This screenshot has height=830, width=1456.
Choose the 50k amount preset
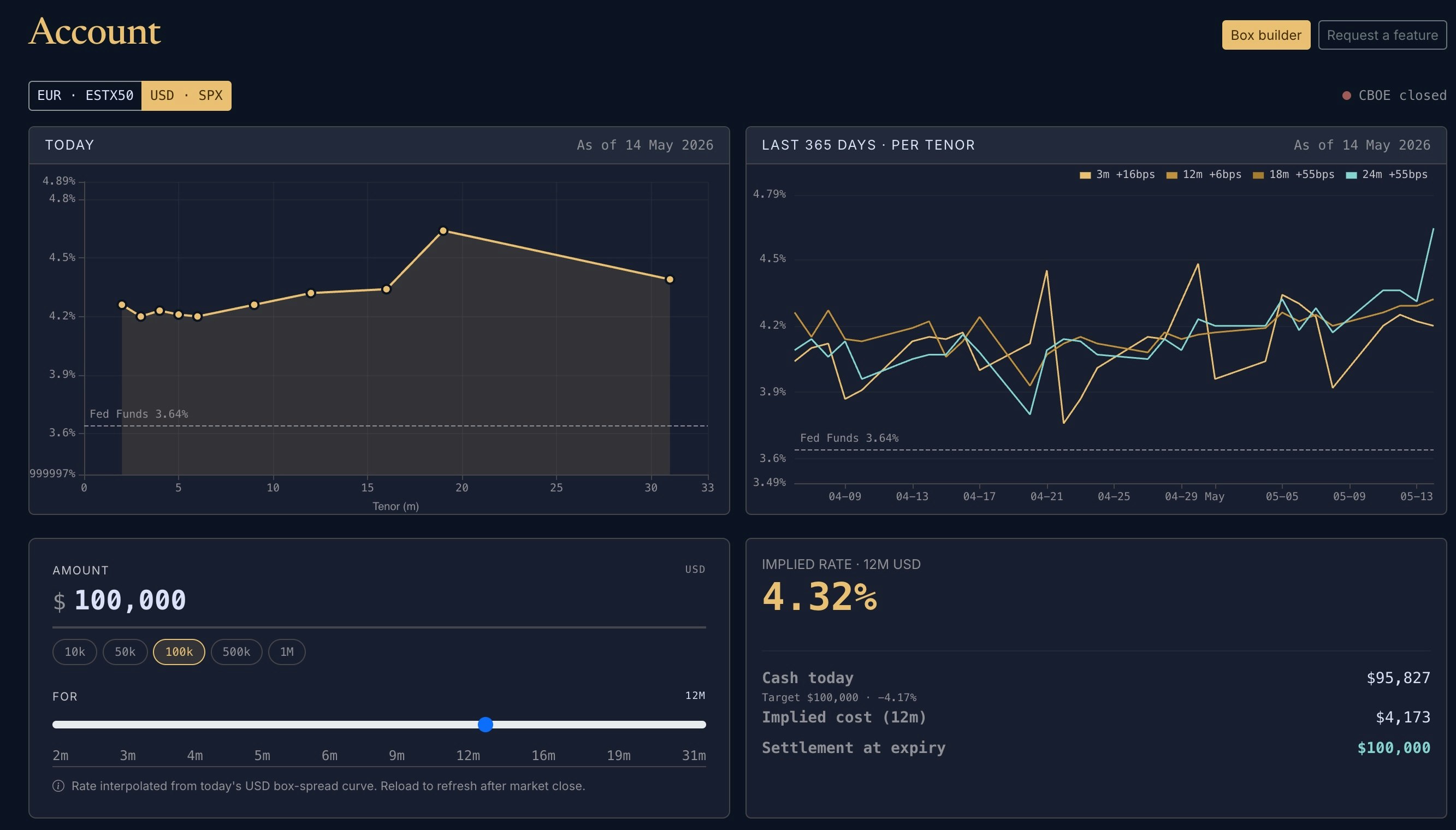[125, 652]
